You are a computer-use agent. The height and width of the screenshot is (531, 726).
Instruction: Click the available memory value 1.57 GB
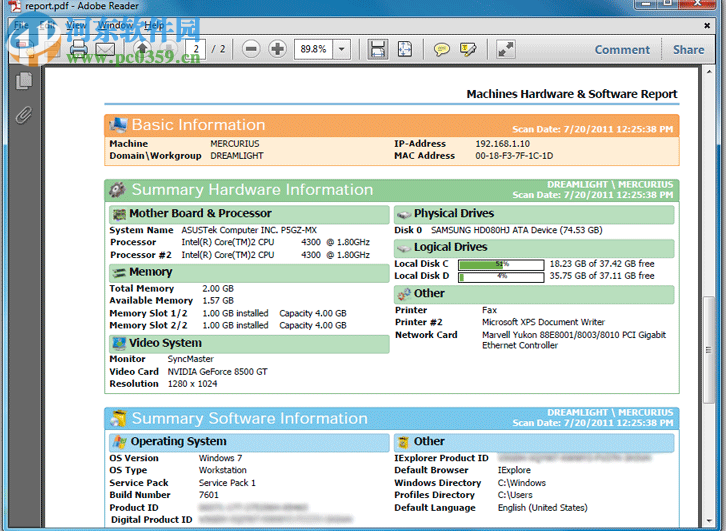[218, 300]
